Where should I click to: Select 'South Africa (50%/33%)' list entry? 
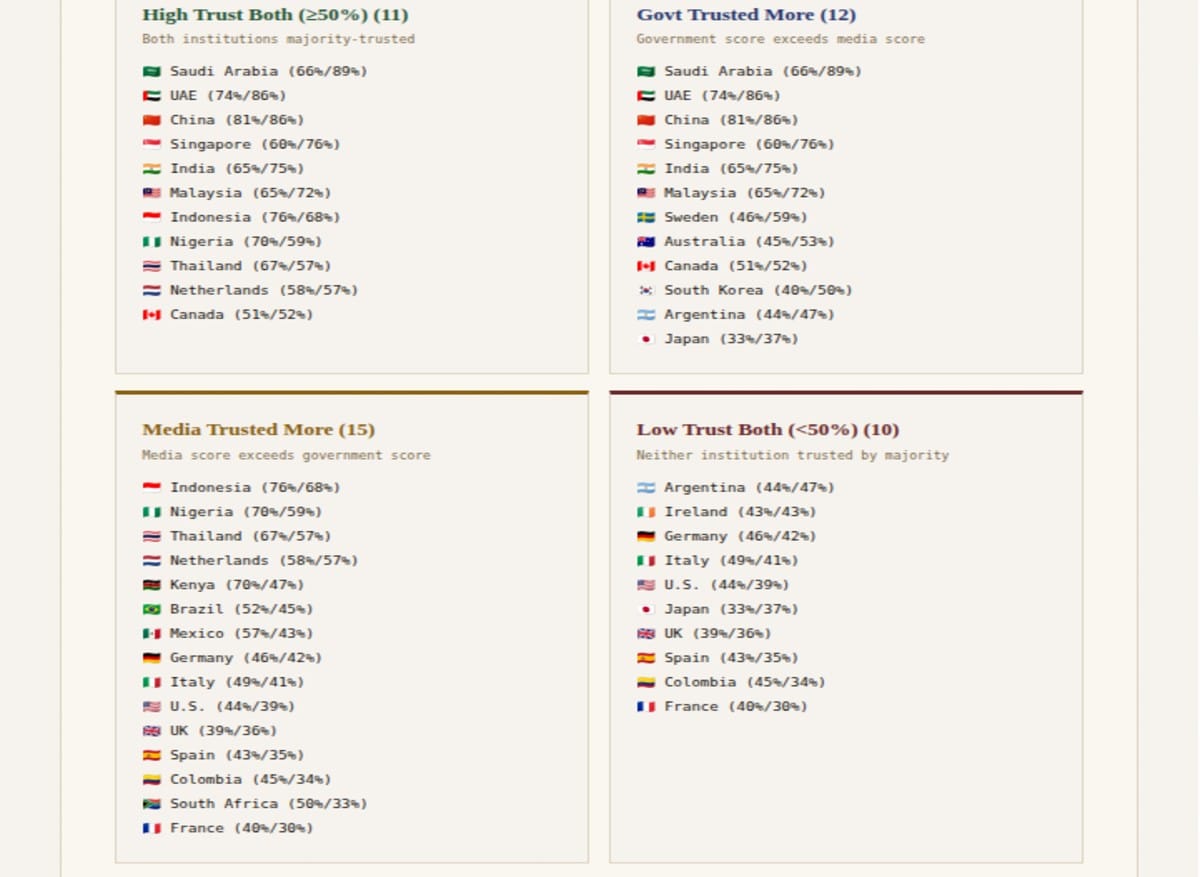point(268,804)
